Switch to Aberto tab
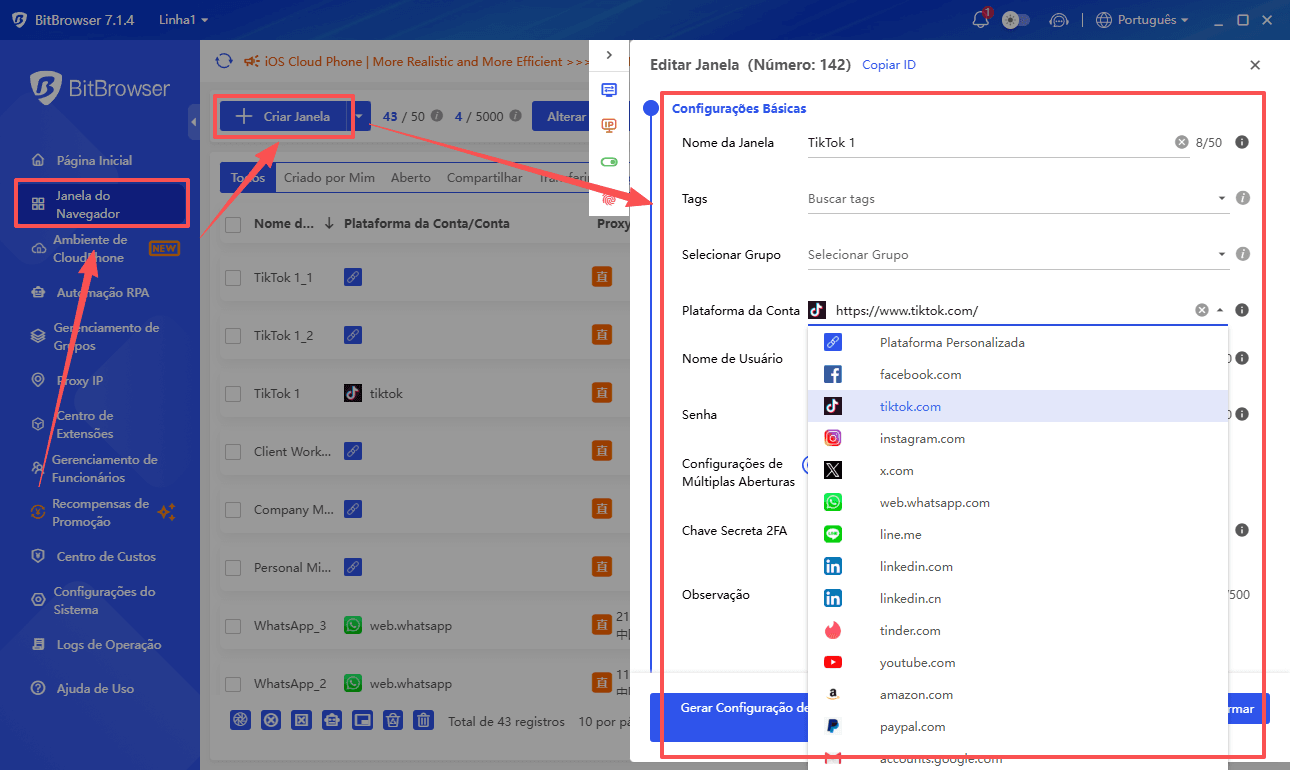Viewport: 1290px width, 770px height. [x=411, y=177]
